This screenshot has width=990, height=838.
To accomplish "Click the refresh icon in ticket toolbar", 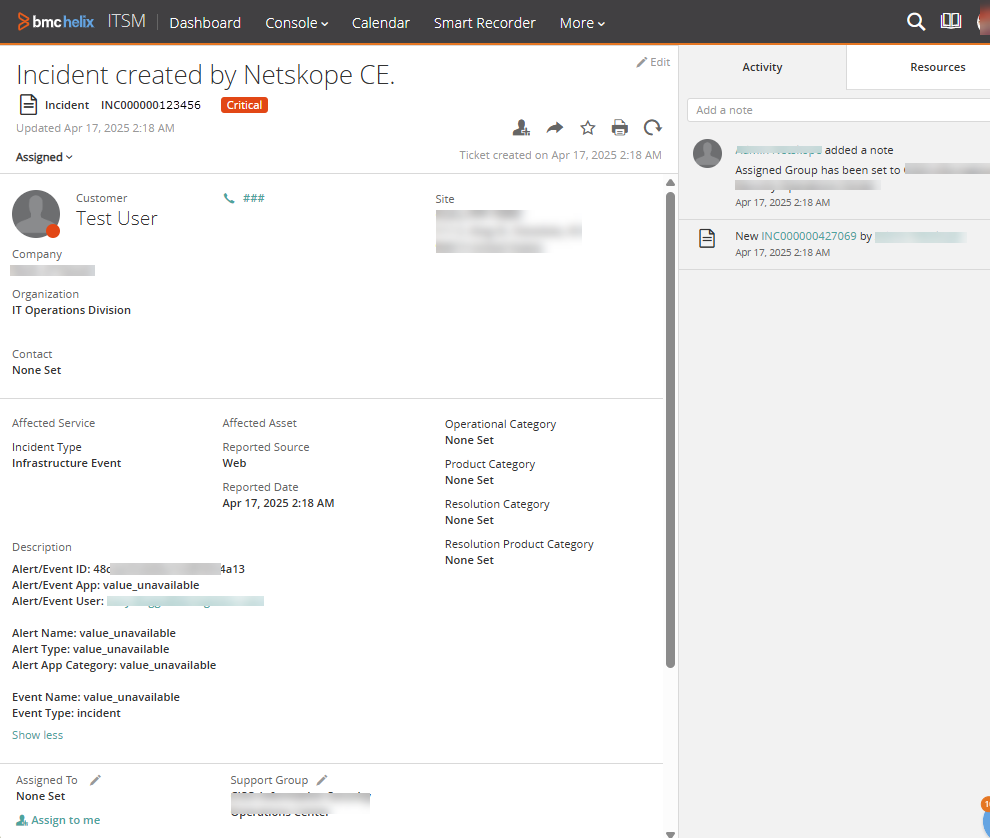I will click(652, 128).
